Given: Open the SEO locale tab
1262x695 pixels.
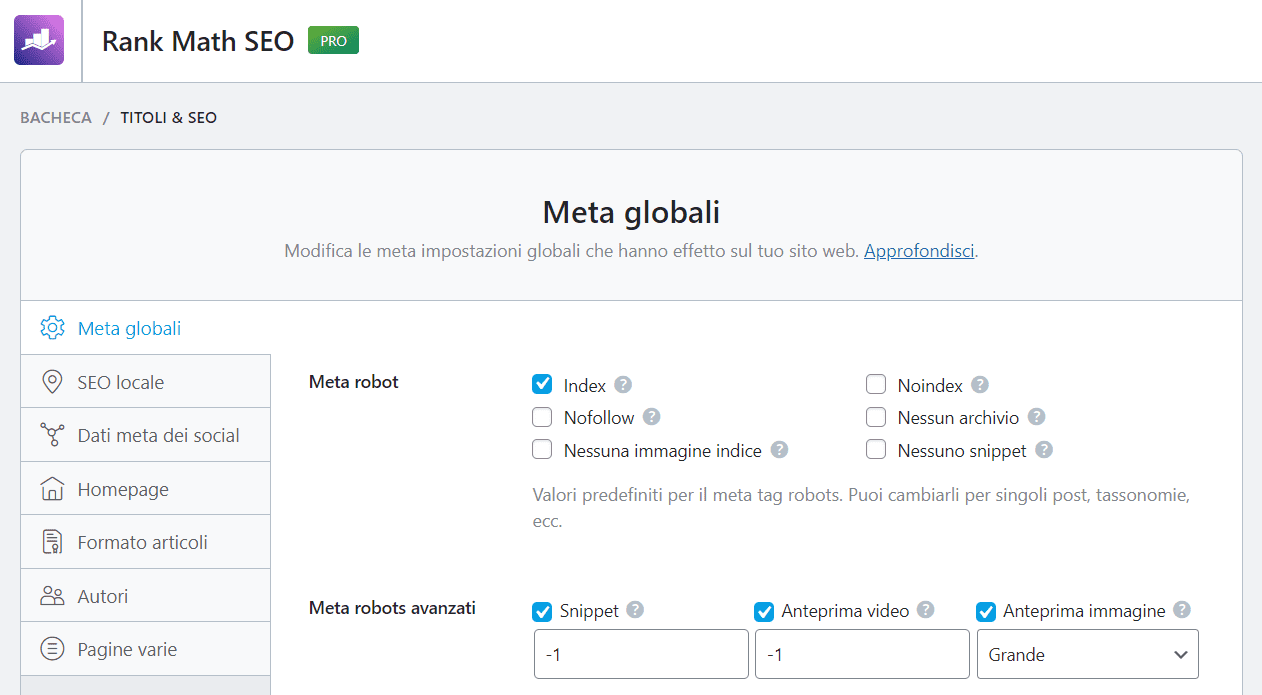Looking at the screenshot, I should coord(120,382).
